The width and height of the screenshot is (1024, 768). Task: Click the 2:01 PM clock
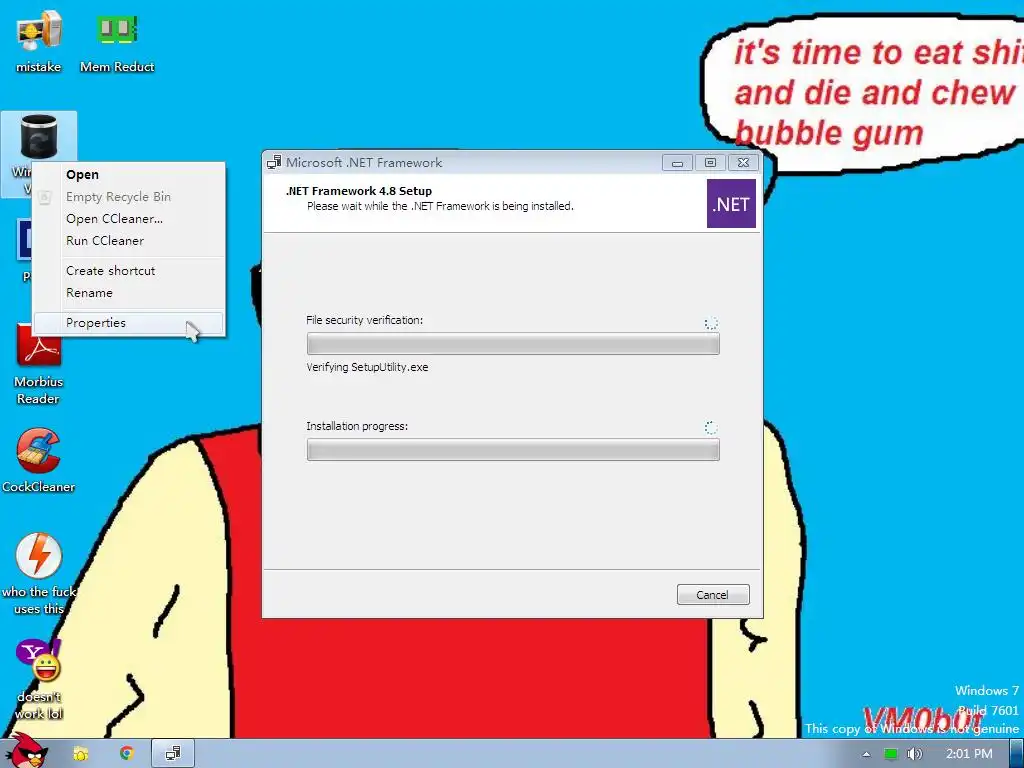(969, 754)
